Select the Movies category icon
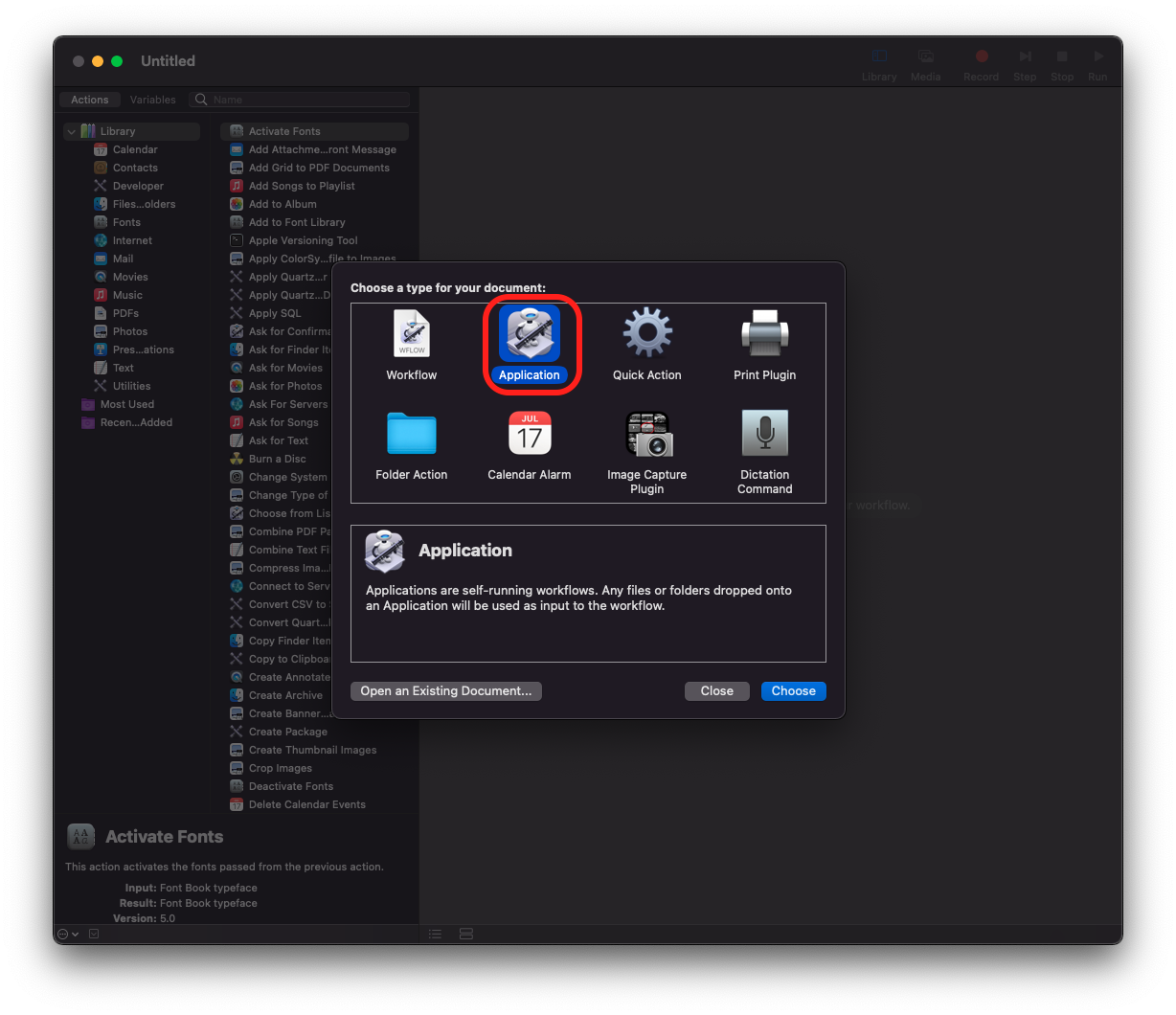The width and height of the screenshot is (1176, 1015). tap(101, 277)
